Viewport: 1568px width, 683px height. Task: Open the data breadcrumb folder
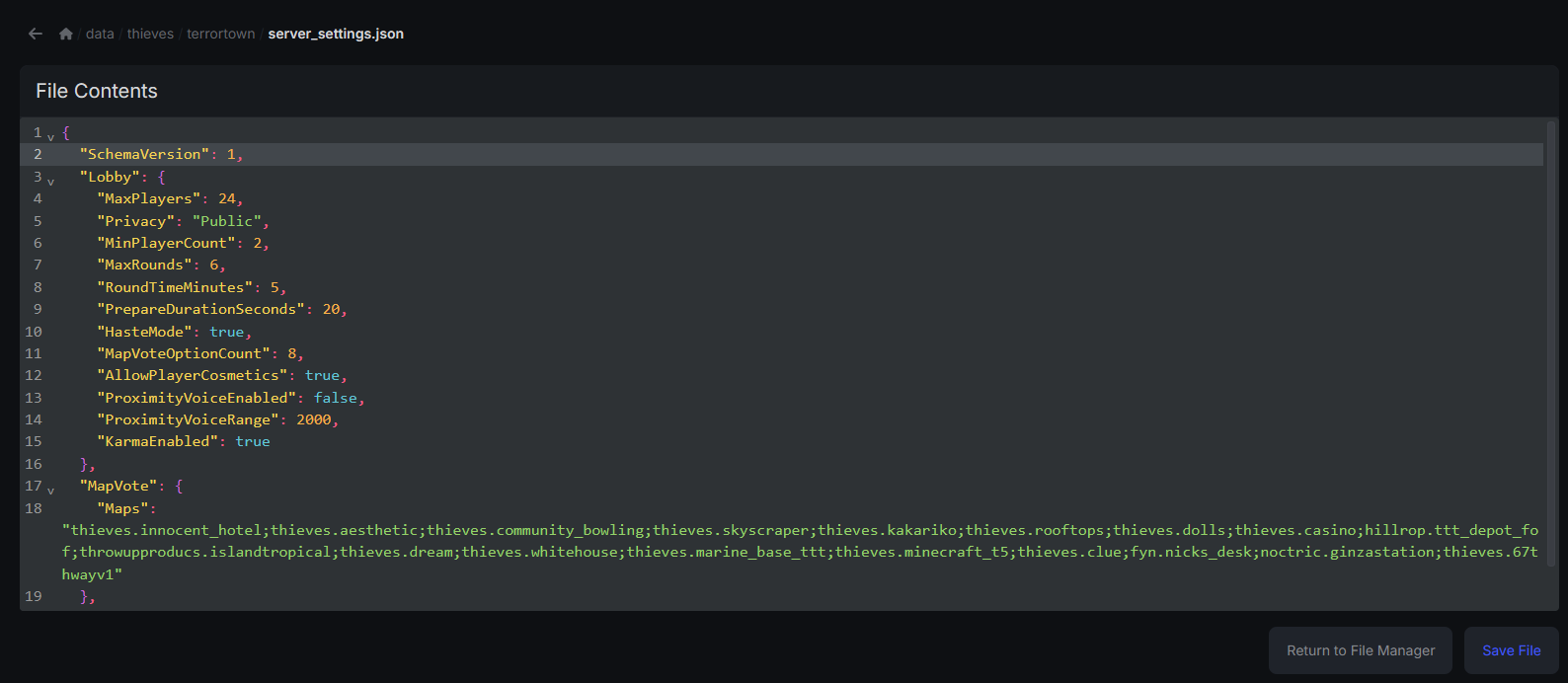click(100, 34)
